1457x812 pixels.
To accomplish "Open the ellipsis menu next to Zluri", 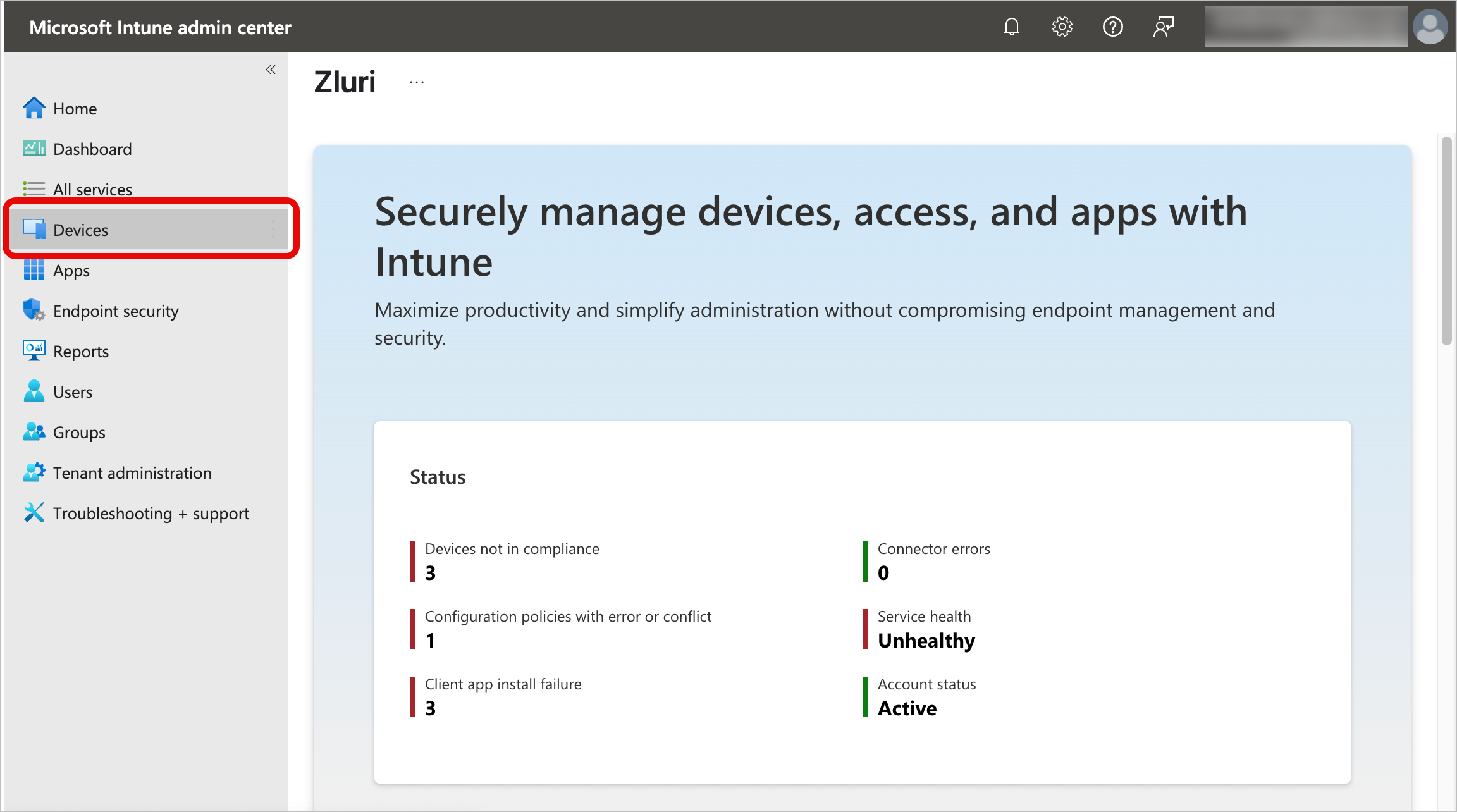I will 417,82.
